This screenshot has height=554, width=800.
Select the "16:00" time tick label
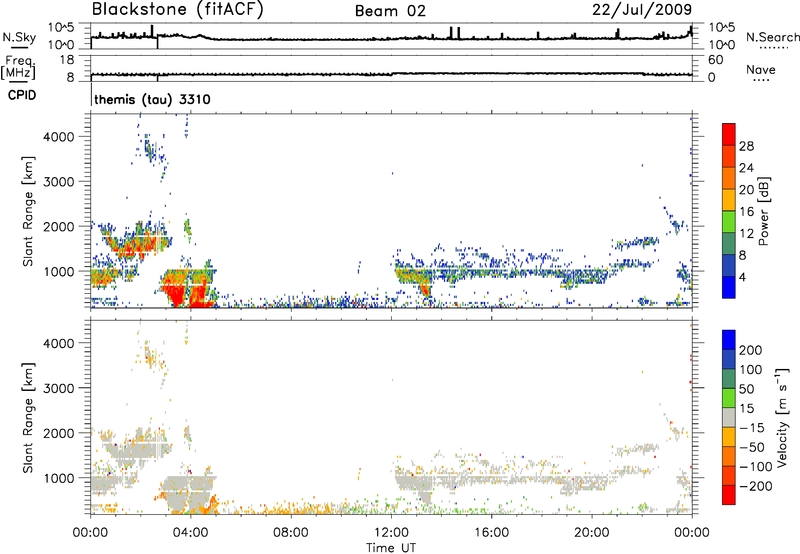point(491,533)
